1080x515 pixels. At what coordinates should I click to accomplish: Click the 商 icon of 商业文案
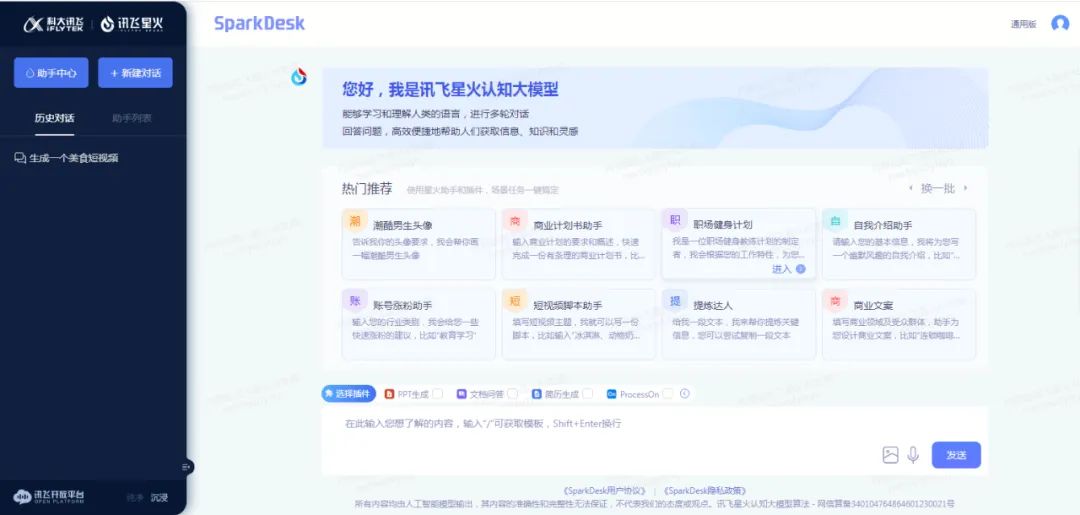point(835,301)
